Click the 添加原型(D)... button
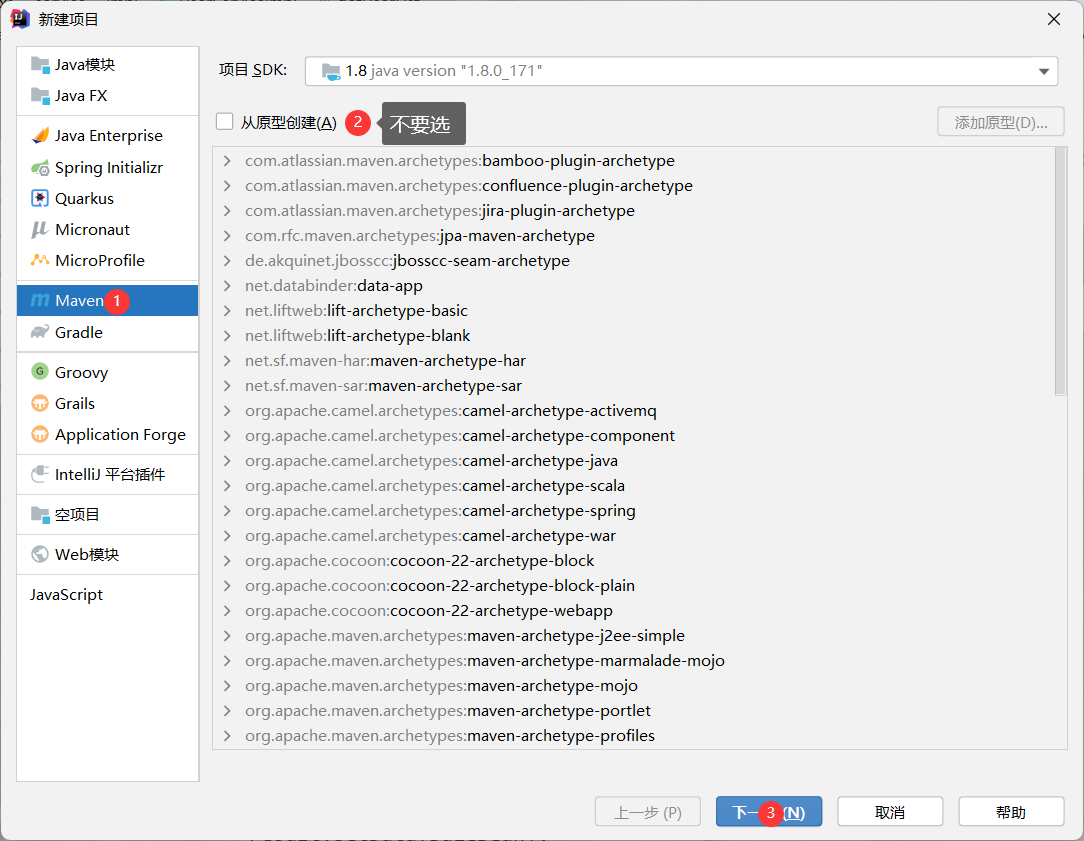Viewport: 1084px width, 841px height. tap(1000, 122)
